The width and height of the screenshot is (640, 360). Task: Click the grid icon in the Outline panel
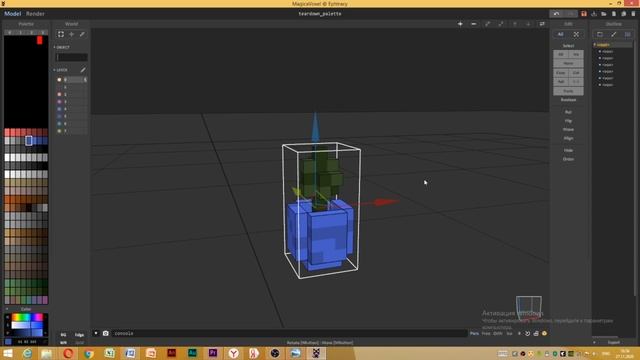pos(627,34)
